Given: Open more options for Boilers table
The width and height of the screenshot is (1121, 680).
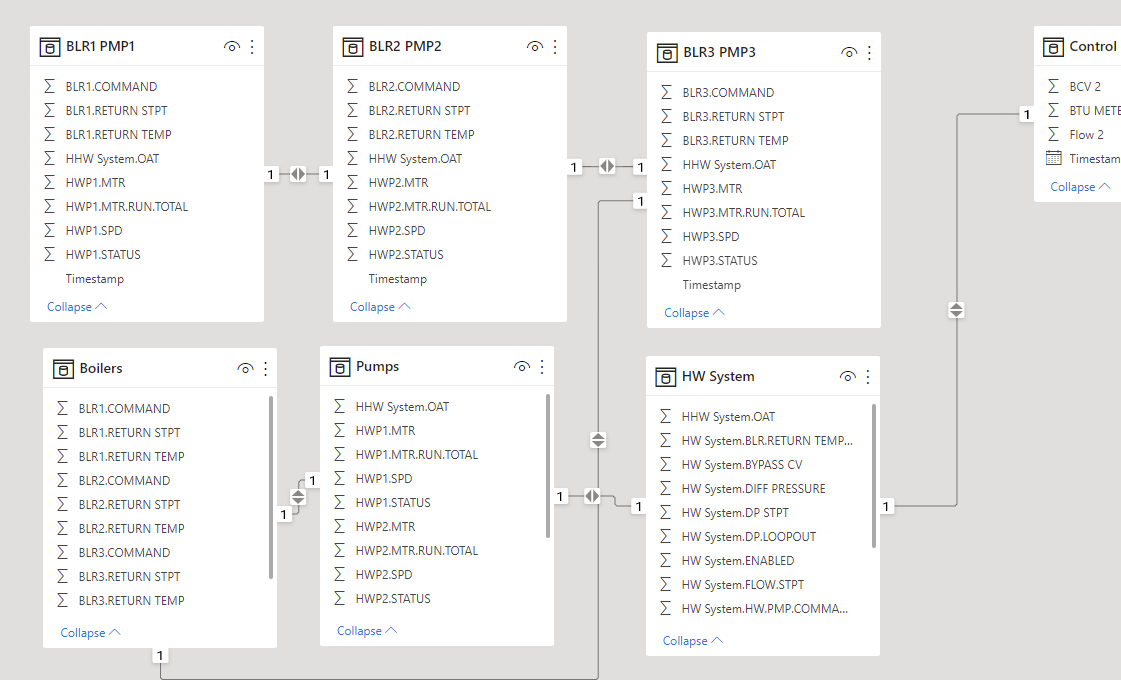Looking at the screenshot, I should click(265, 369).
